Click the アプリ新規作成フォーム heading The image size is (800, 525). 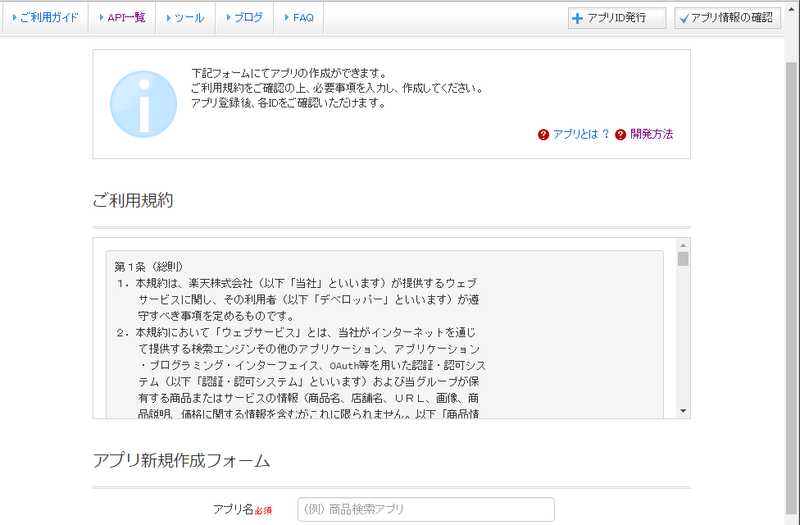click(x=181, y=461)
